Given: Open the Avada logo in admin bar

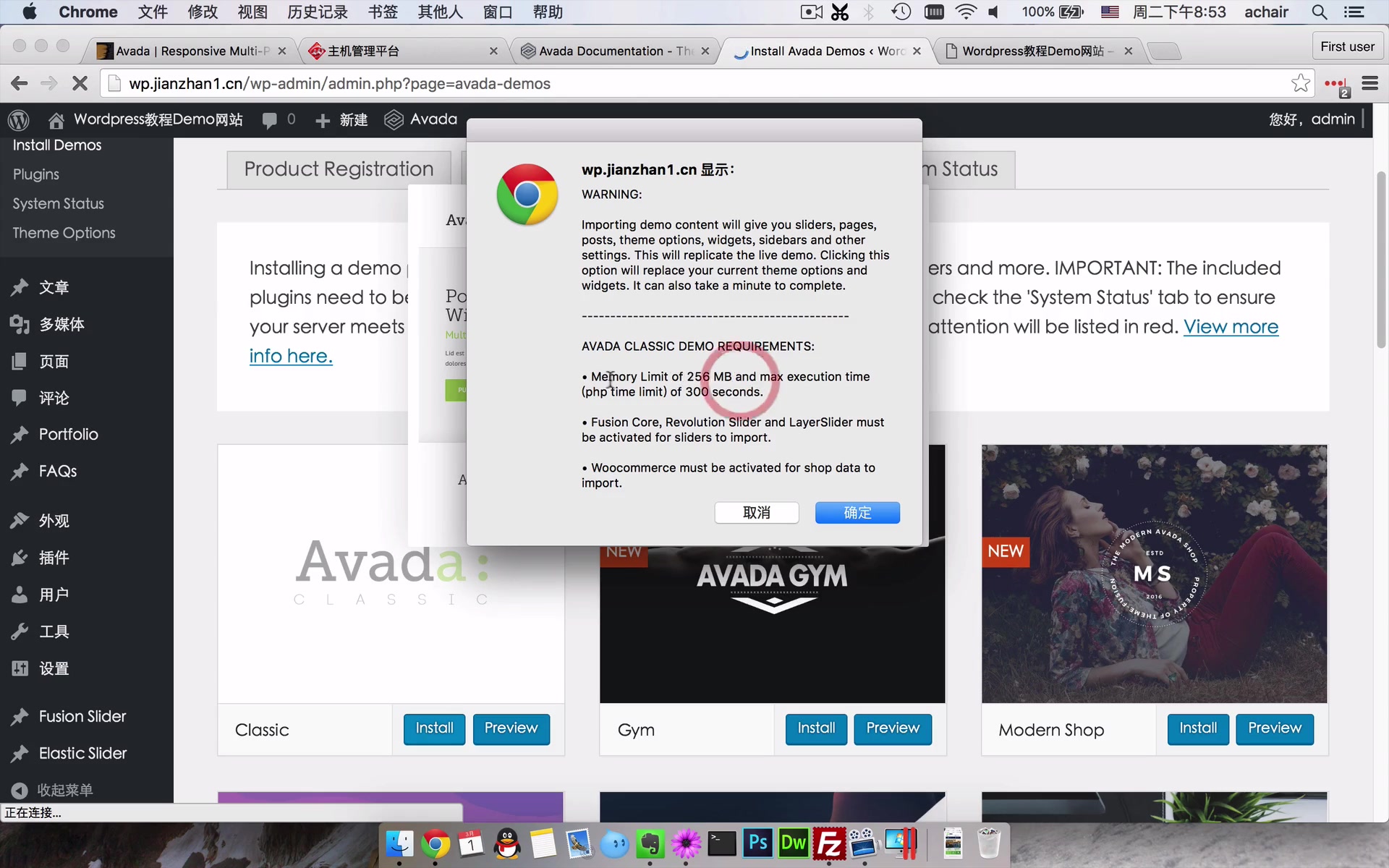Looking at the screenshot, I should 394,119.
